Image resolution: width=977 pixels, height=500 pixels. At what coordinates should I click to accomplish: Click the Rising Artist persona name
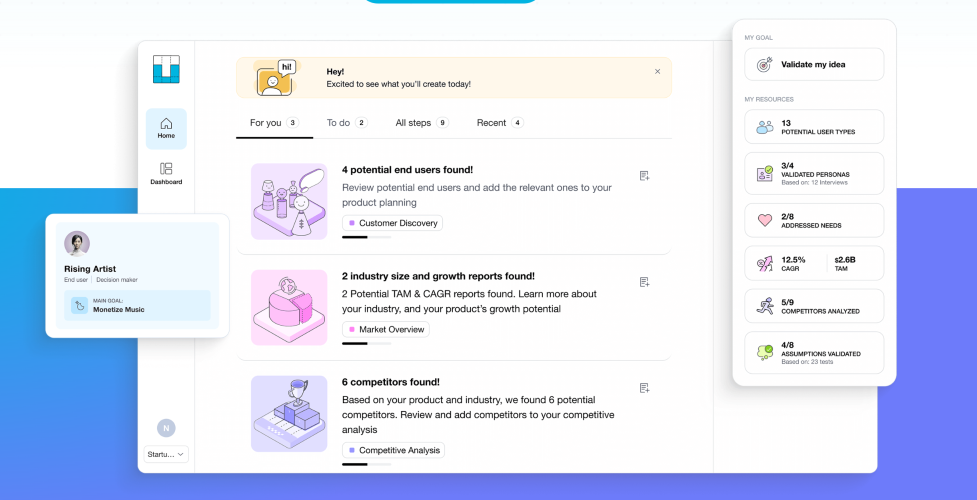tap(90, 269)
